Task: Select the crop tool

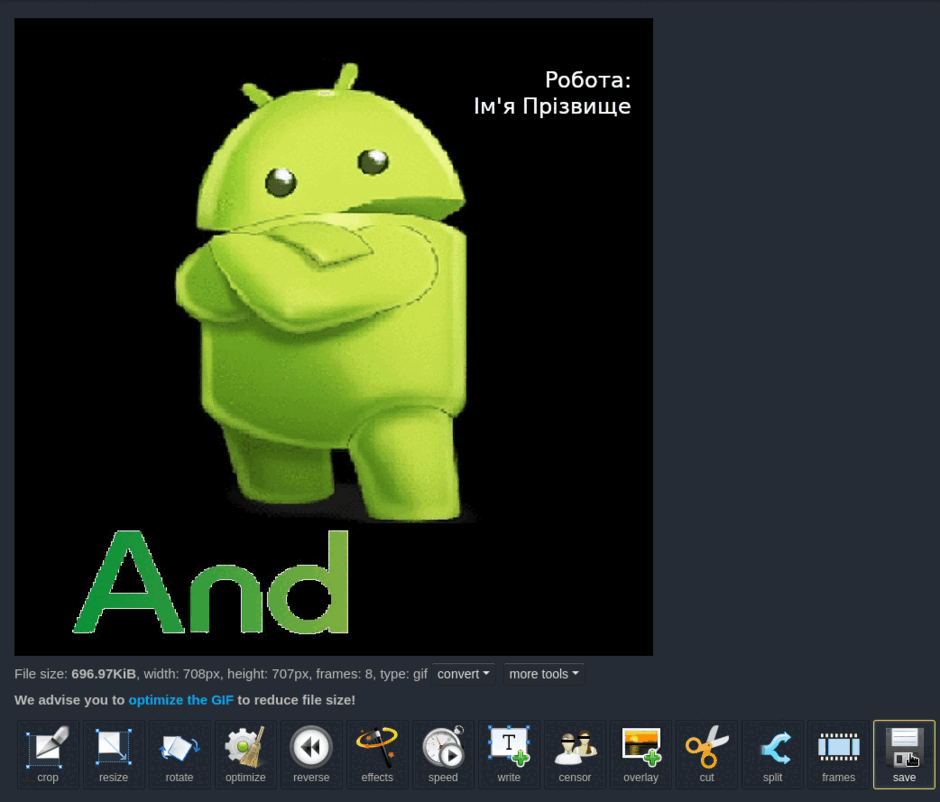Action: click(x=48, y=754)
